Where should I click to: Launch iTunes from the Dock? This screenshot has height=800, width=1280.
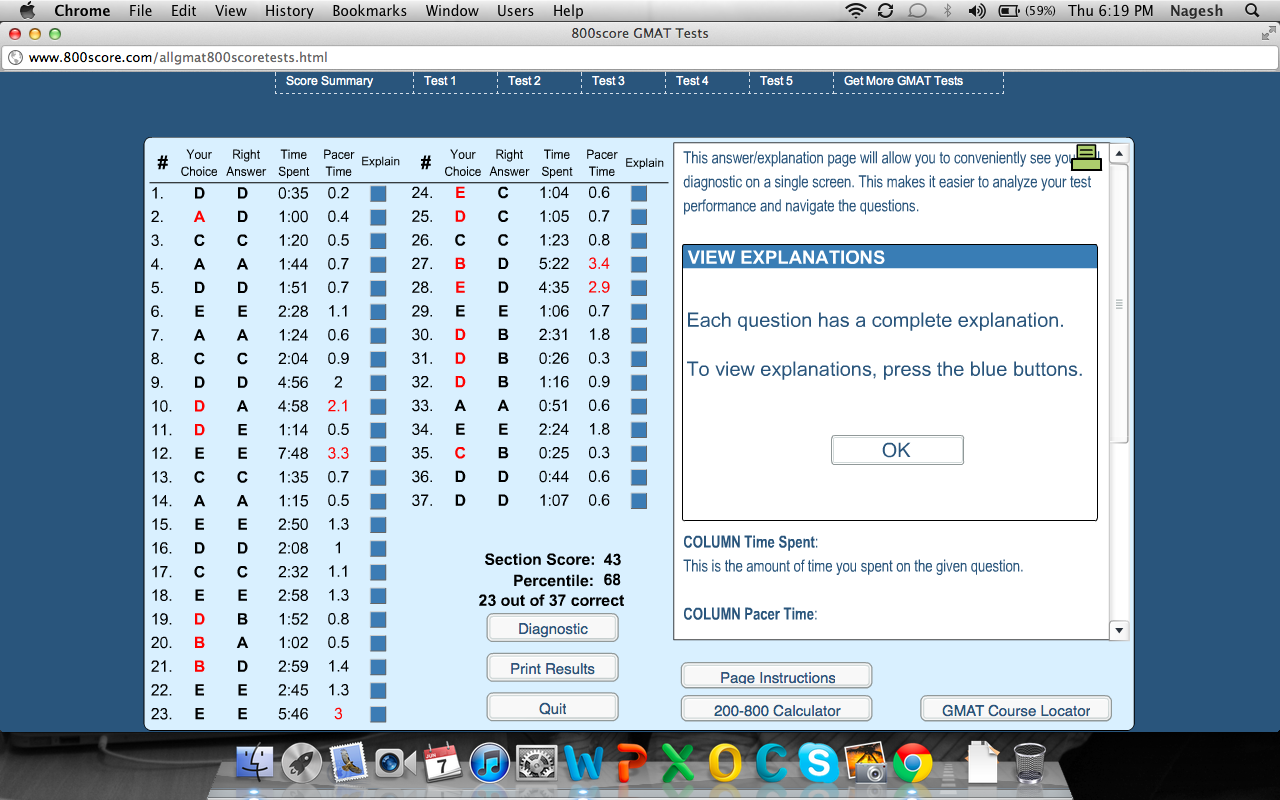pyautogui.click(x=489, y=763)
